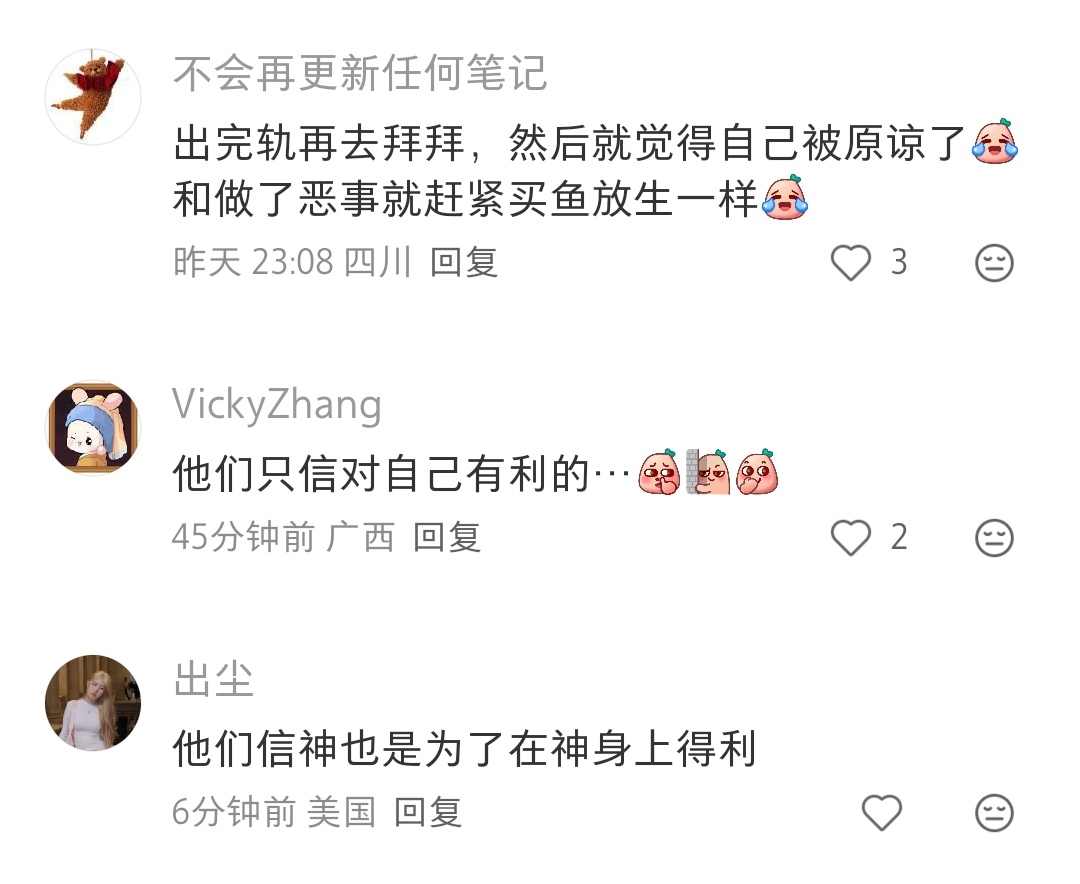Open username 出尘
The image size is (1080, 884).
tap(214, 679)
